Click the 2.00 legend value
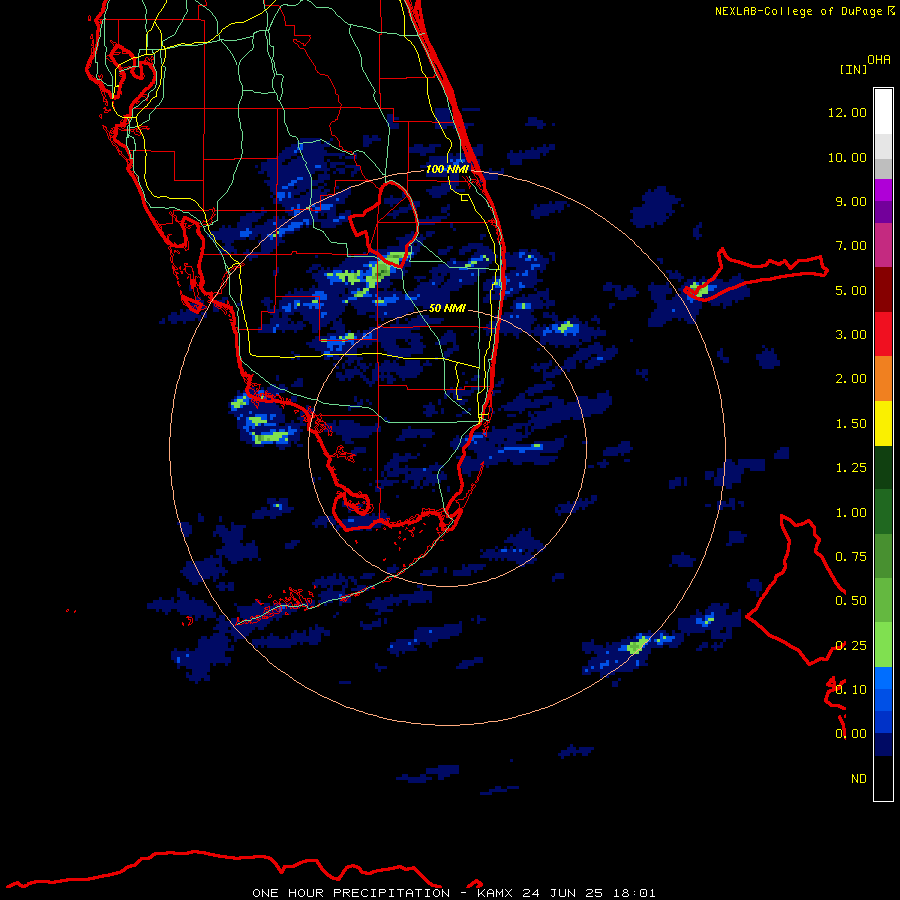 [851, 379]
